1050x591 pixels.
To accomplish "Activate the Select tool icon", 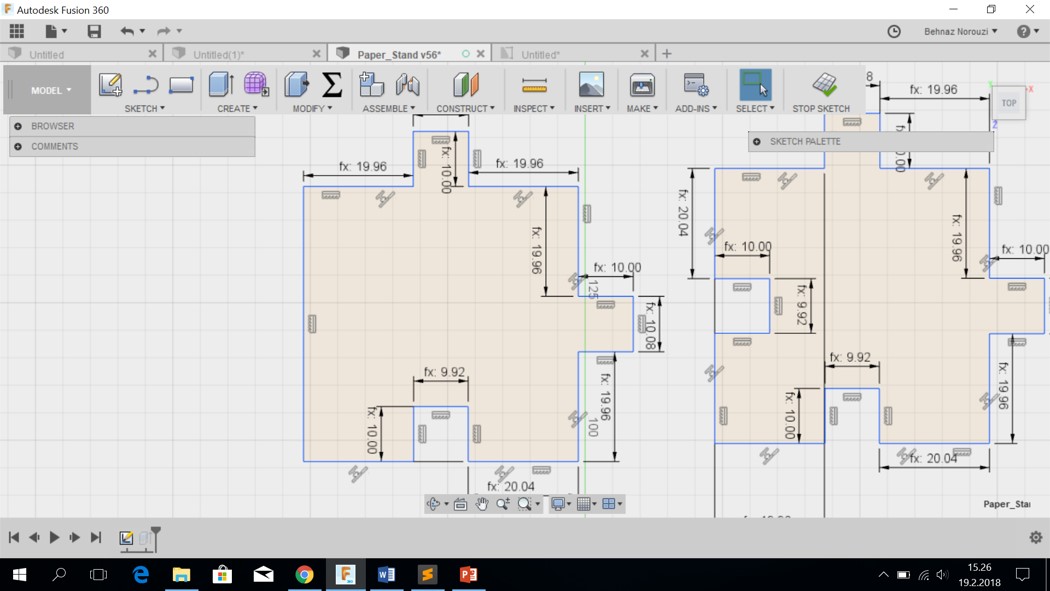I will point(755,85).
